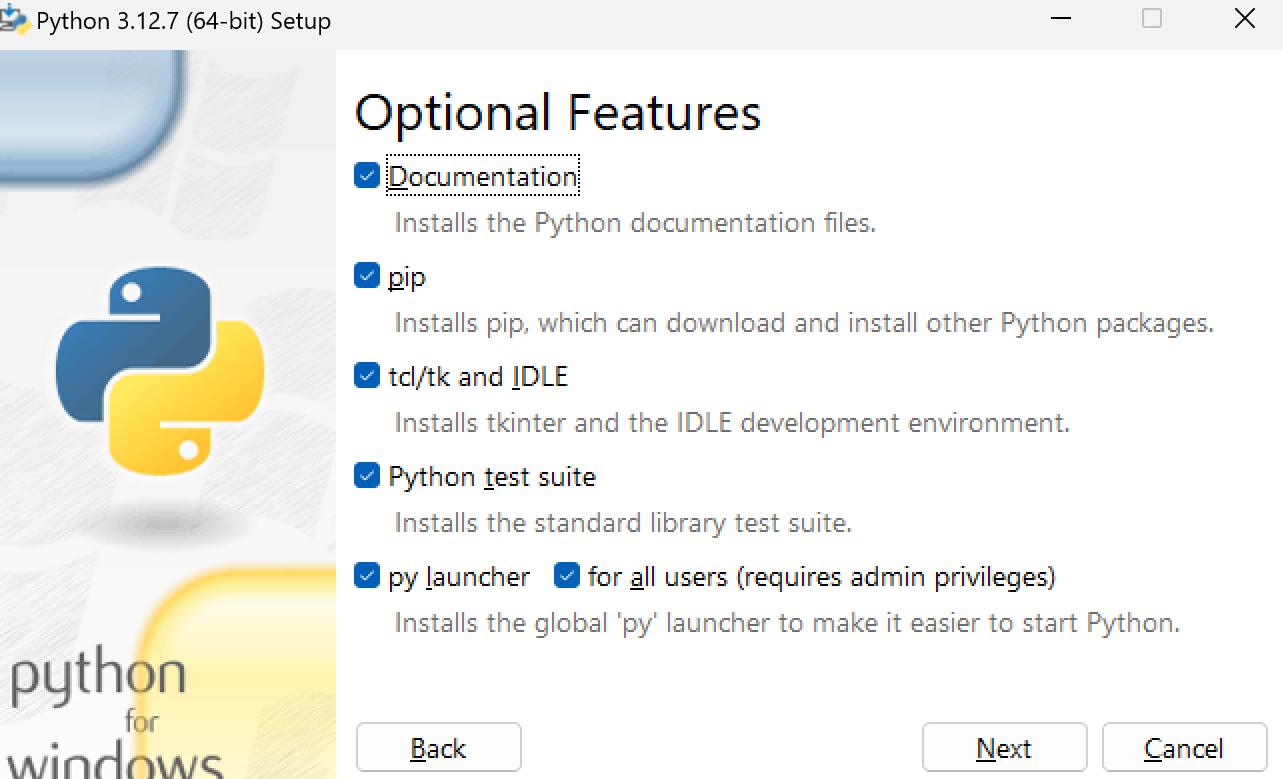1283x779 pixels.
Task: Click the tkinter and IDLE description text
Action: (x=732, y=423)
